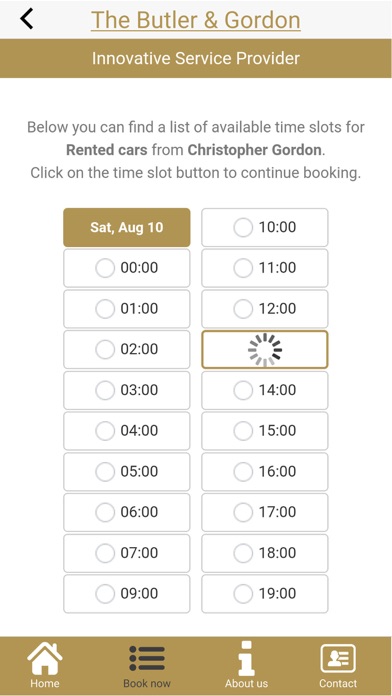The width and height of the screenshot is (392, 696).
Task: Go back using the arrow icon
Action: (x=27, y=19)
